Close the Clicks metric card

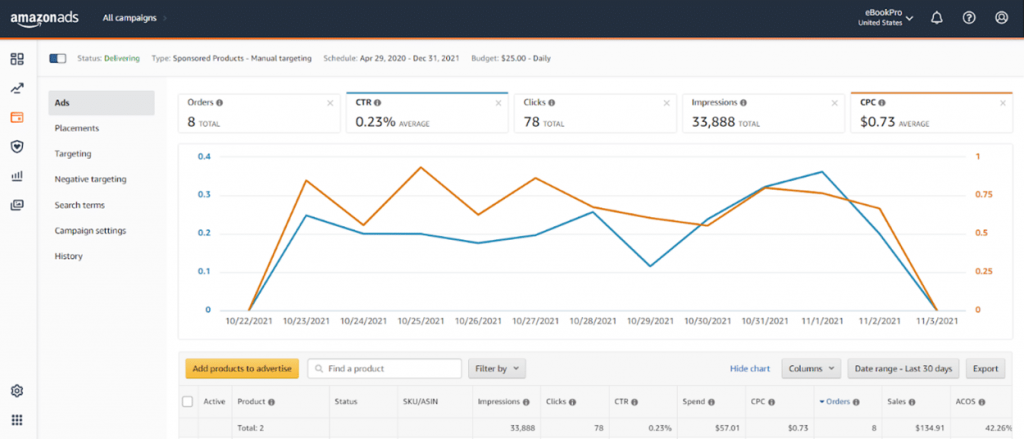pyautogui.click(x=667, y=103)
